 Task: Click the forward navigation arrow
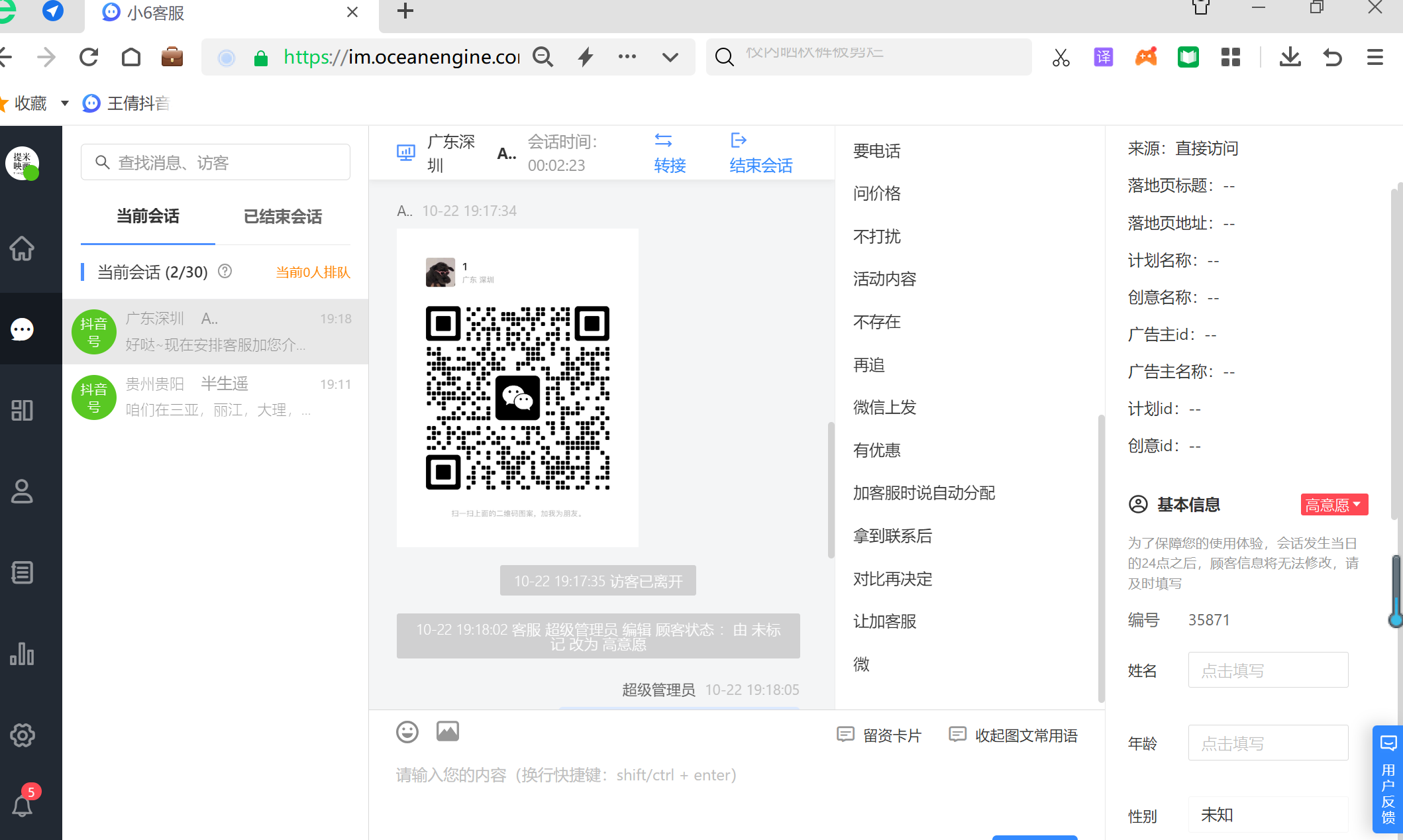(x=46, y=58)
